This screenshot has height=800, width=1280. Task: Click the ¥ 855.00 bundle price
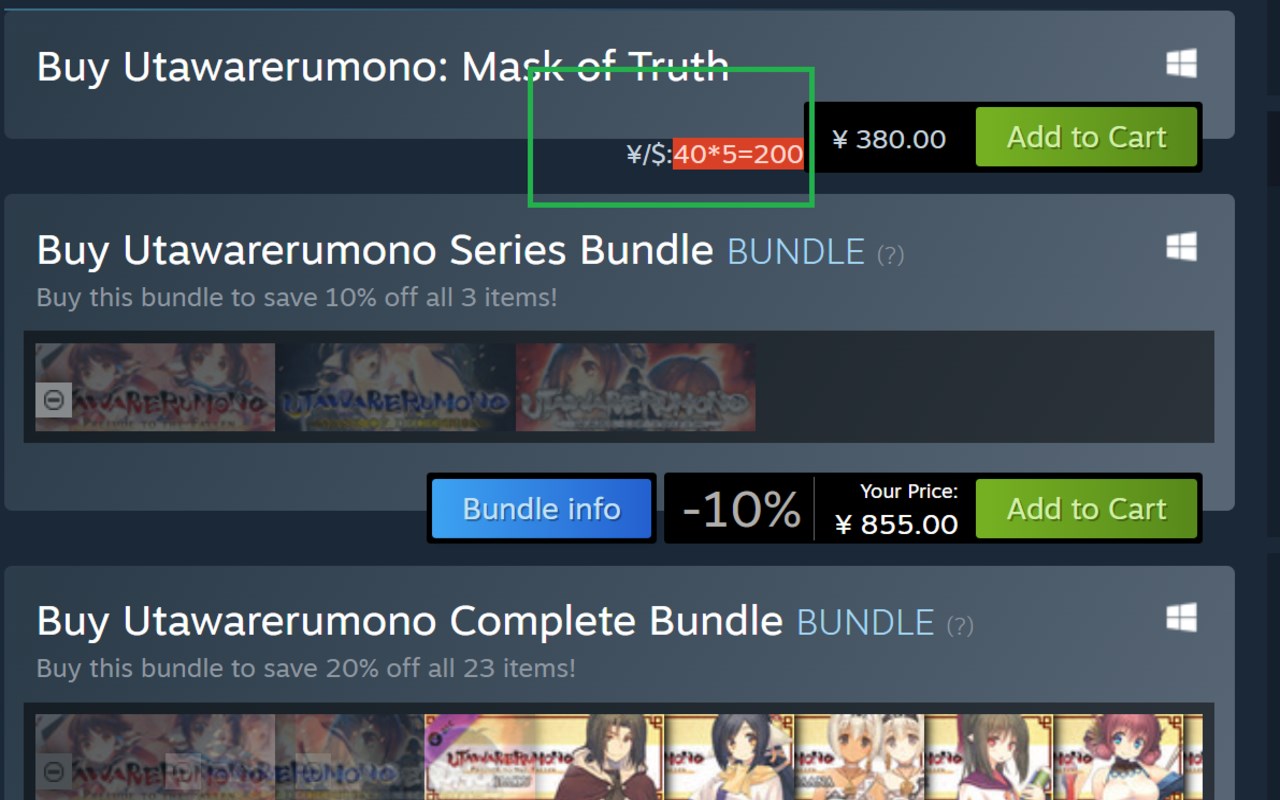896,524
